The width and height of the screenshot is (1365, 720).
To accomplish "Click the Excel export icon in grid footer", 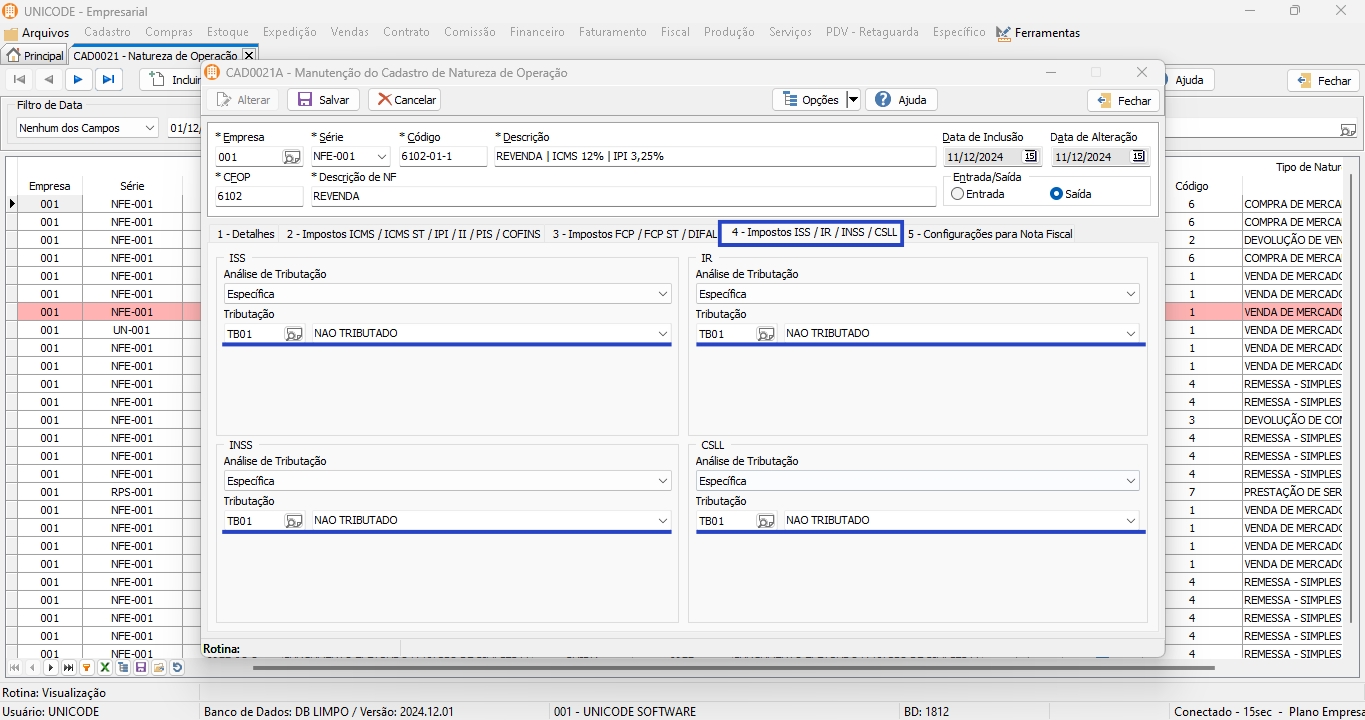I will (x=105, y=667).
